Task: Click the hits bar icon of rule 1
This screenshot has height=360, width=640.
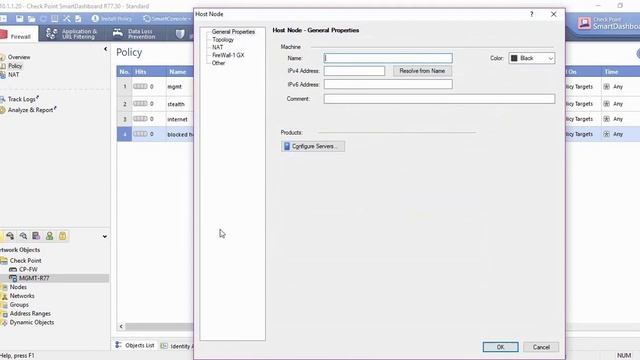Action: (140, 87)
